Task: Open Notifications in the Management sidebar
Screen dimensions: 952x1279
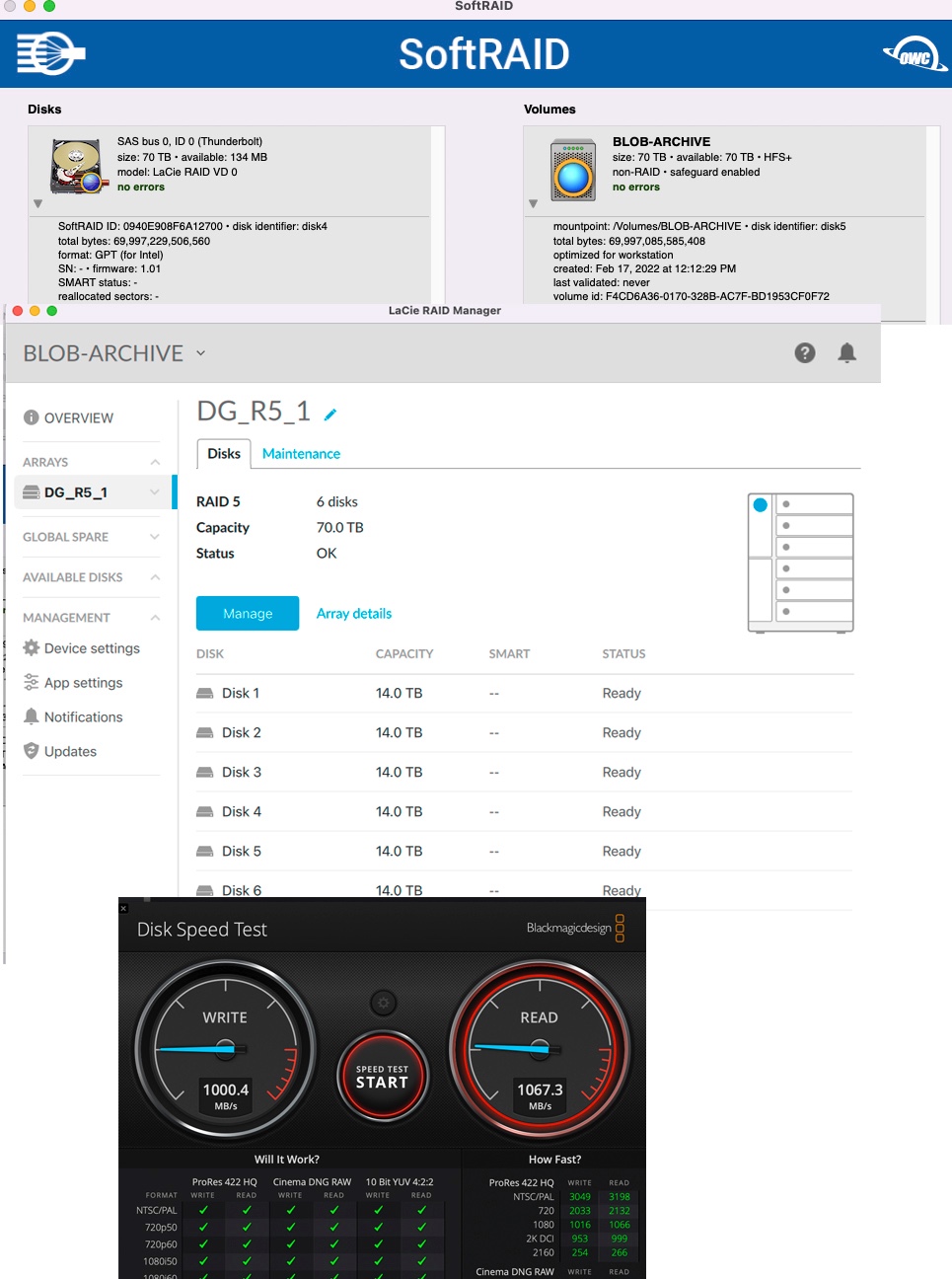Action: pyautogui.click(x=73, y=717)
